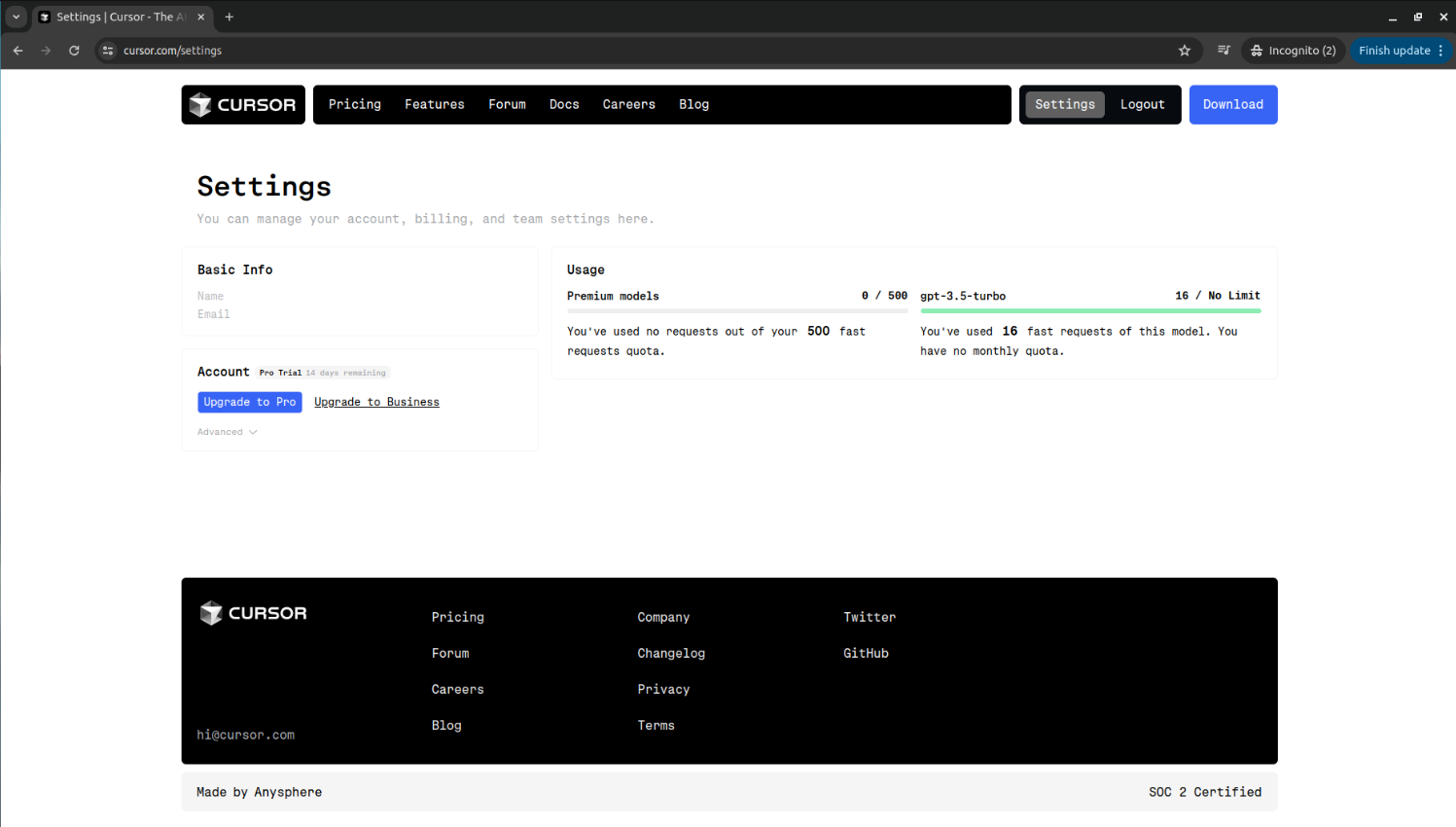Bookmark this page with the star icon

pyautogui.click(x=1185, y=51)
